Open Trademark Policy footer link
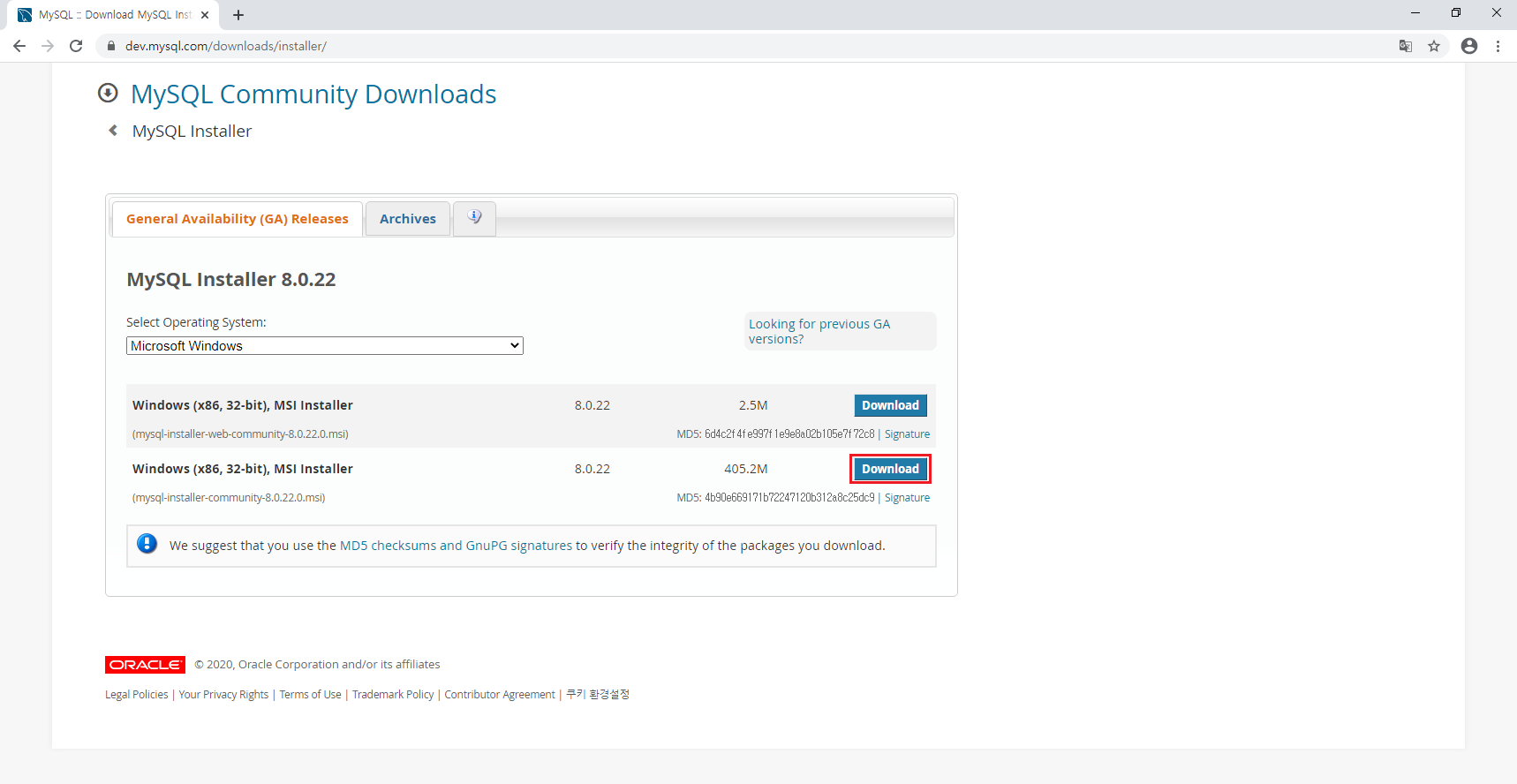This screenshot has width=1517, height=784. pyautogui.click(x=393, y=695)
